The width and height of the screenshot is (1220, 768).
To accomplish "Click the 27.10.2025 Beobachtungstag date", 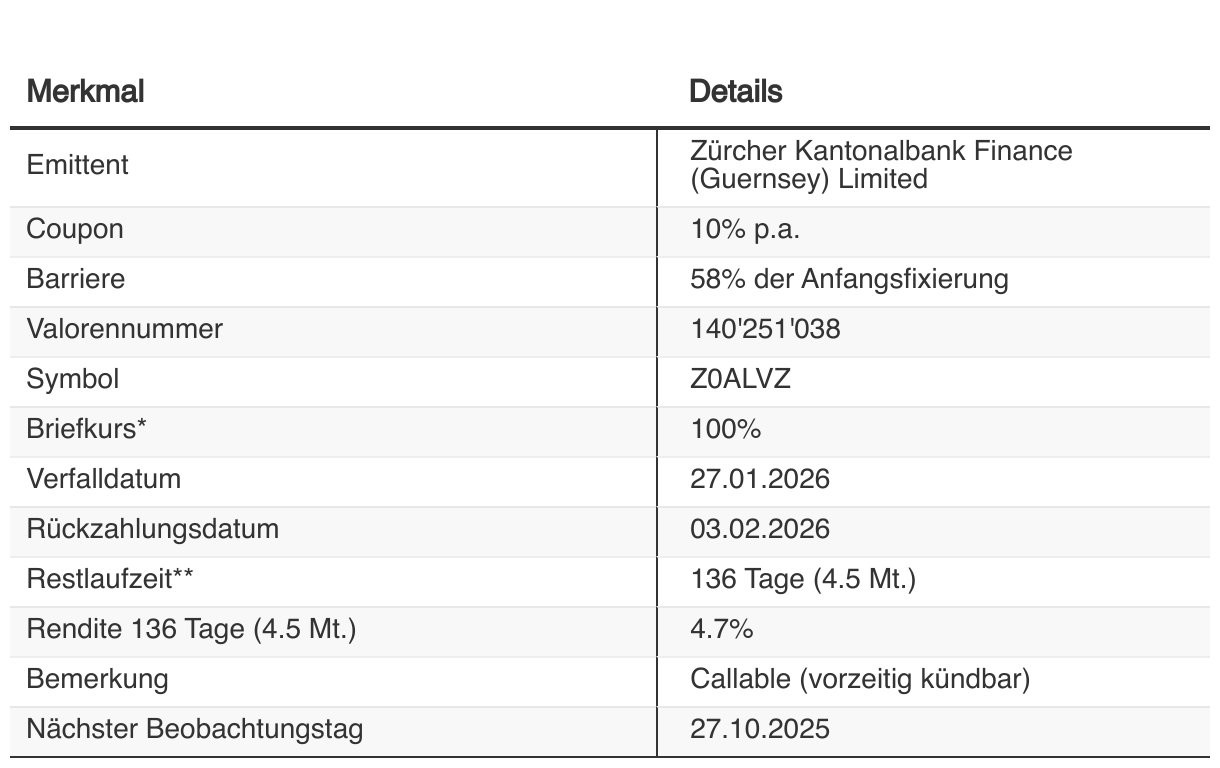I will (760, 729).
